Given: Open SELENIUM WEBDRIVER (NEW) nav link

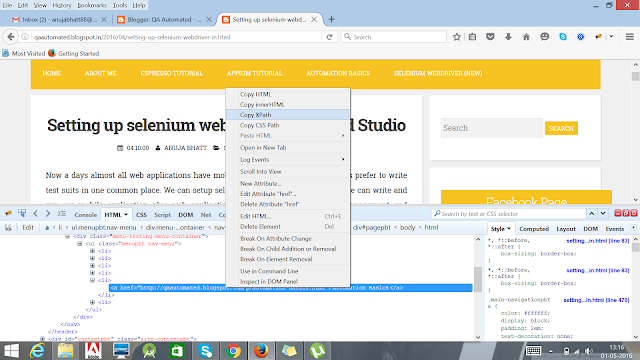Looking at the screenshot, I should [438, 73].
